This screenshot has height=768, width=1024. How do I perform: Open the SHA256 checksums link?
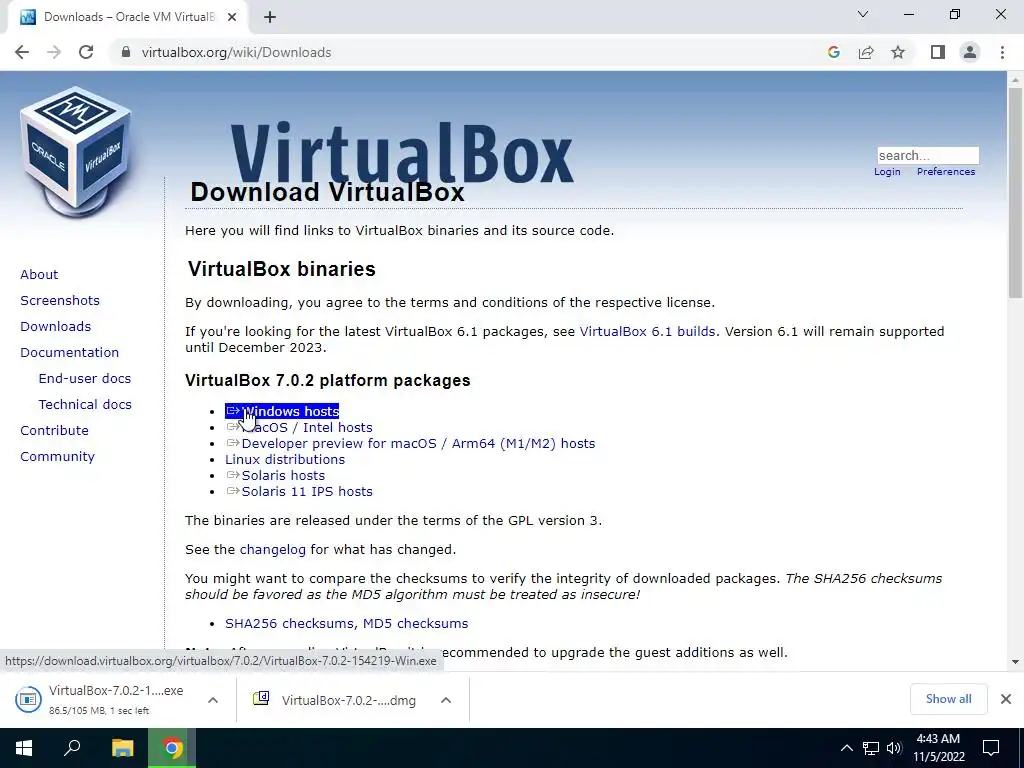tap(289, 624)
